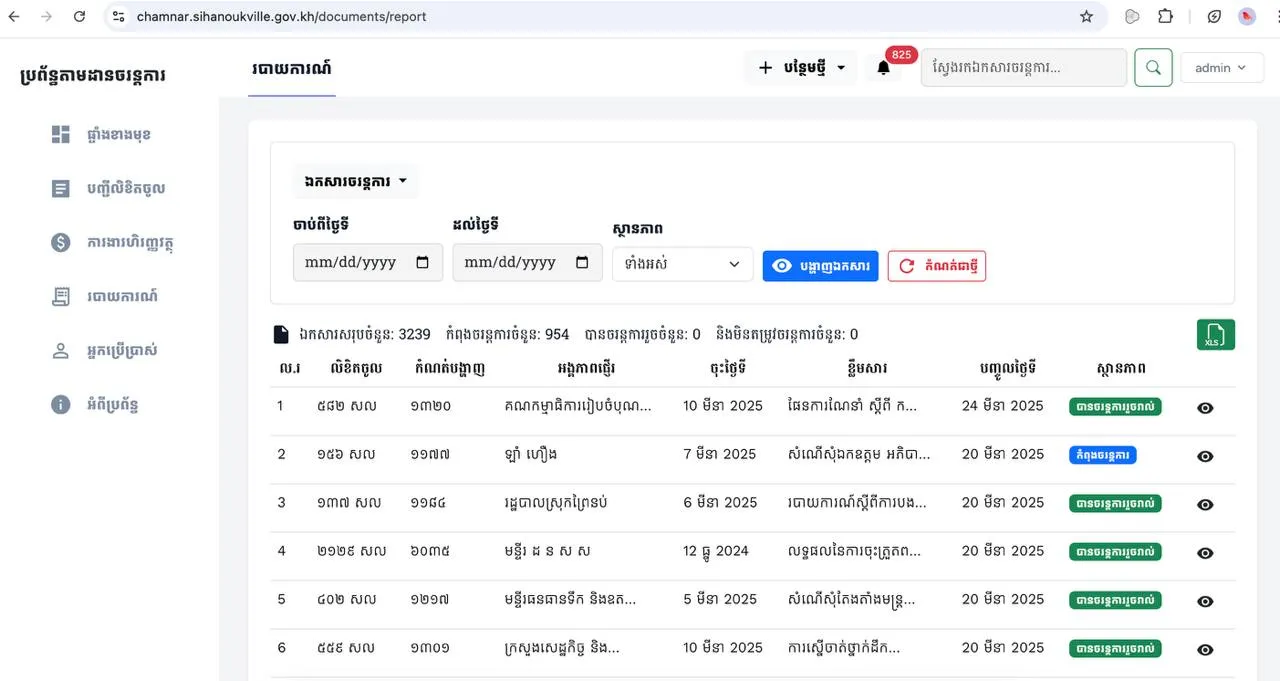The width and height of the screenshot is (1280, 681).
Task: Open calendar picker in the start date field
Action: [422, 263]
